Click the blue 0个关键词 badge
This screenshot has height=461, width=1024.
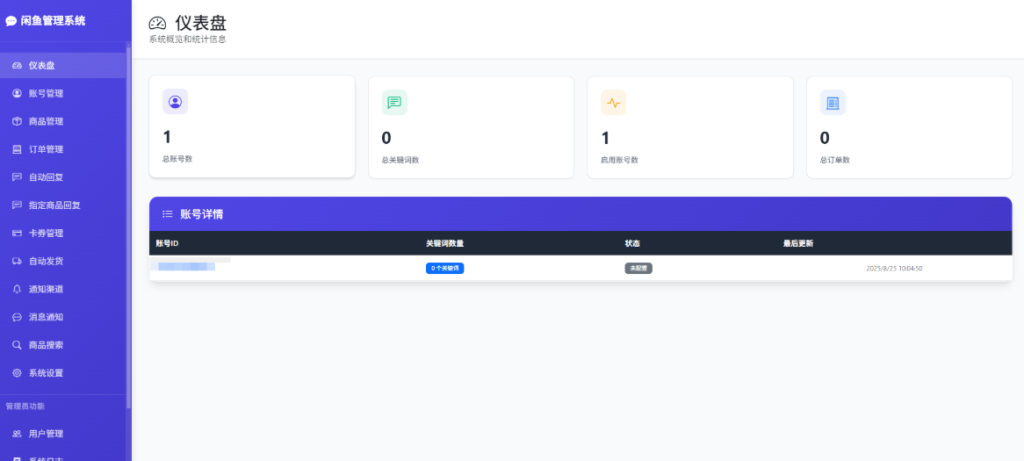[x=445, y=268]
